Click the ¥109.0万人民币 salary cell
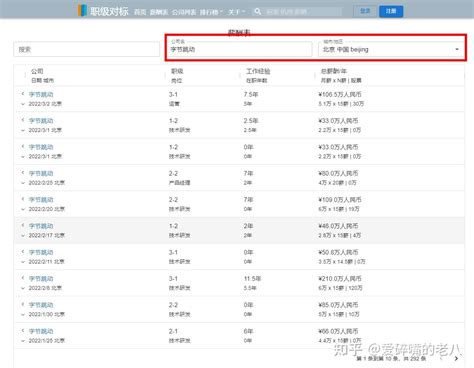Screen dimensions: 474x368 (340, 200)
